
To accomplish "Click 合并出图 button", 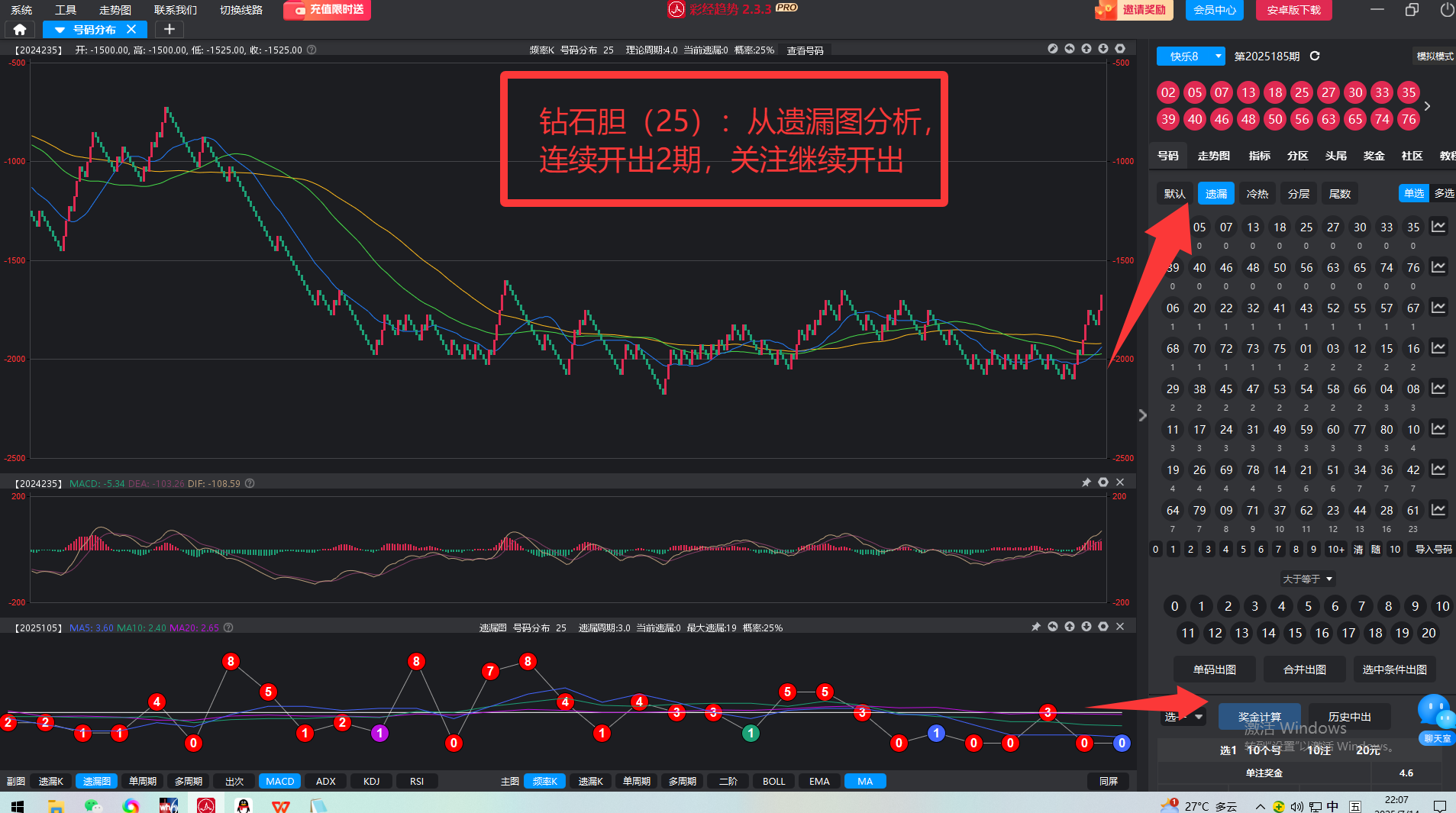I will tap(1304, 669).
